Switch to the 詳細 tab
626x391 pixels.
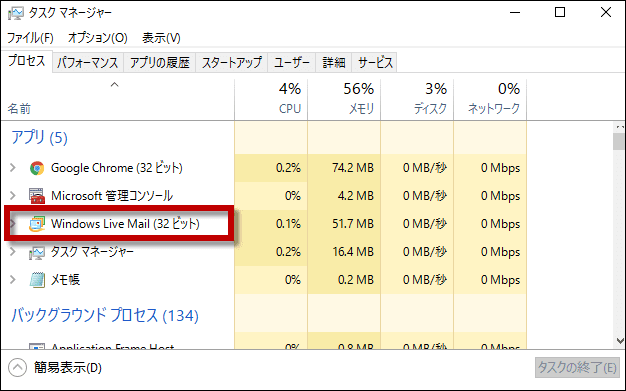(334, 63)
